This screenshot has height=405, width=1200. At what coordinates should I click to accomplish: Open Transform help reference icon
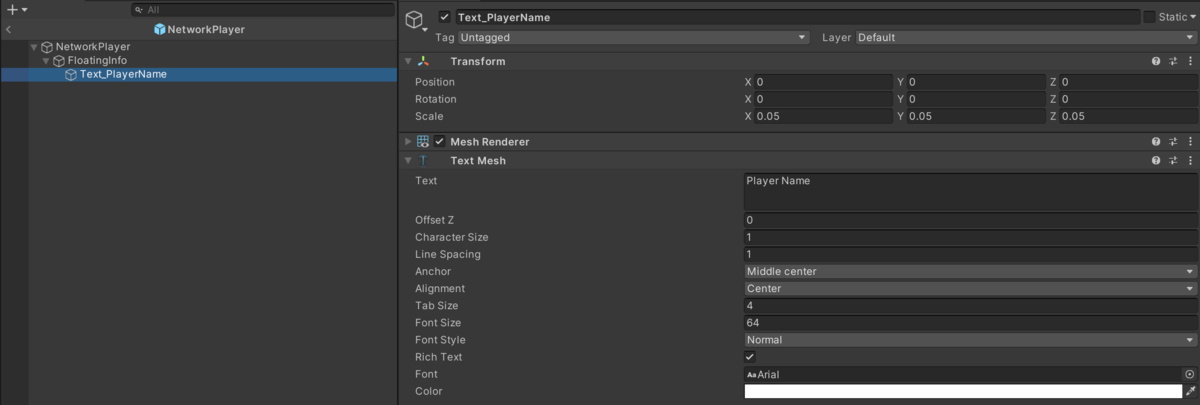(1156, 61)
